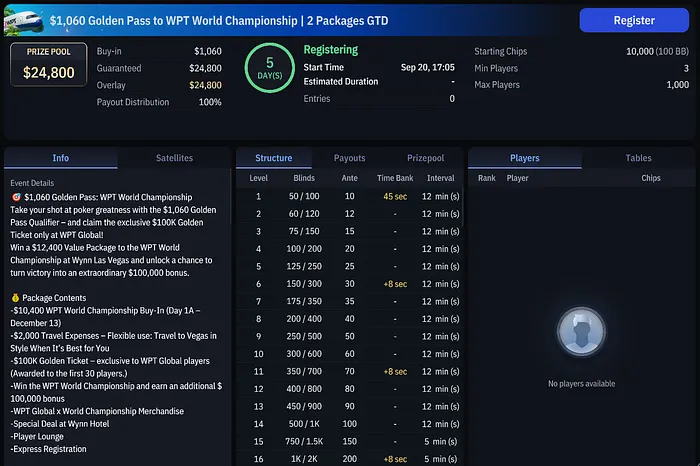The image size is (700, 466).
Task: Select the Structure tab
Action: click(274, 158)
